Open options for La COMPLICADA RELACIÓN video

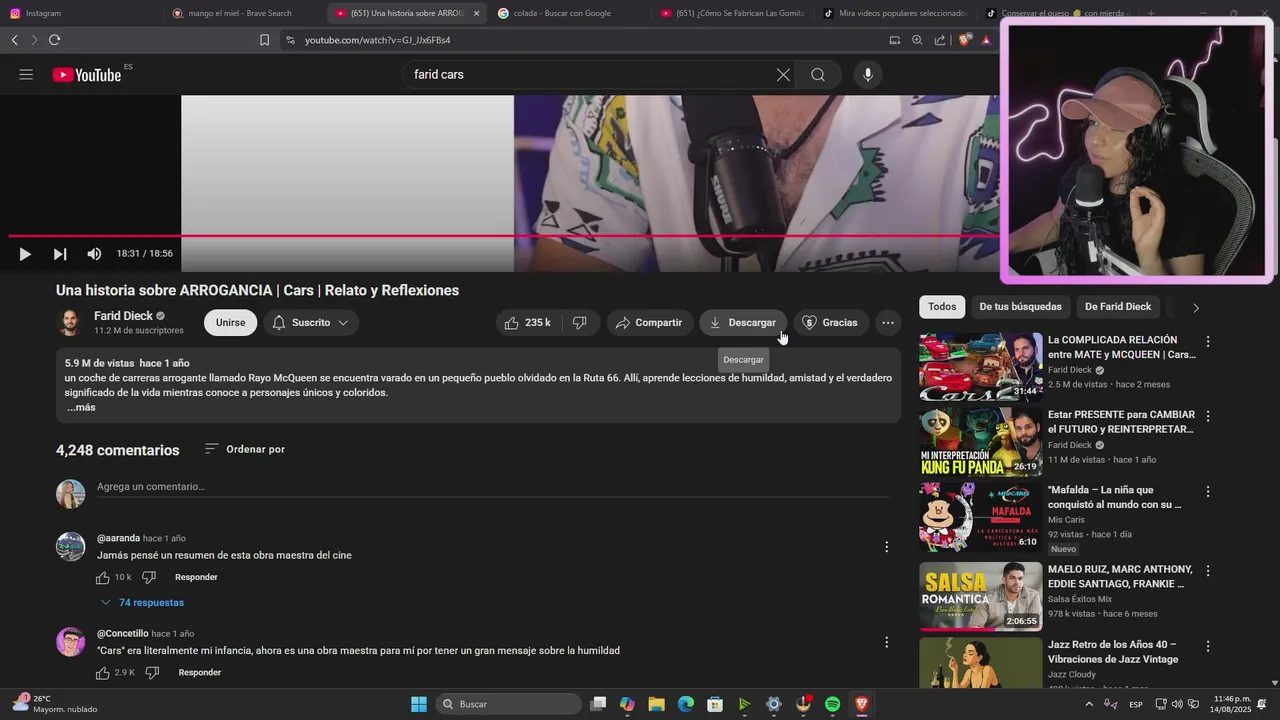point(1208,341)
